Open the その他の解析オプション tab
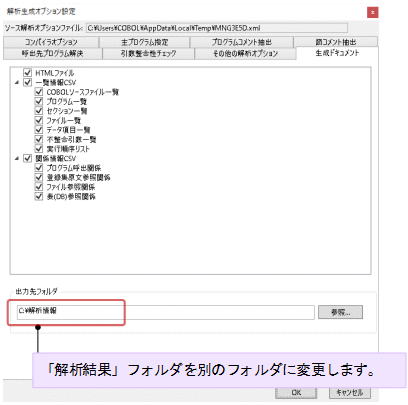This screenshot has width=408, height=405. point(245,53)
